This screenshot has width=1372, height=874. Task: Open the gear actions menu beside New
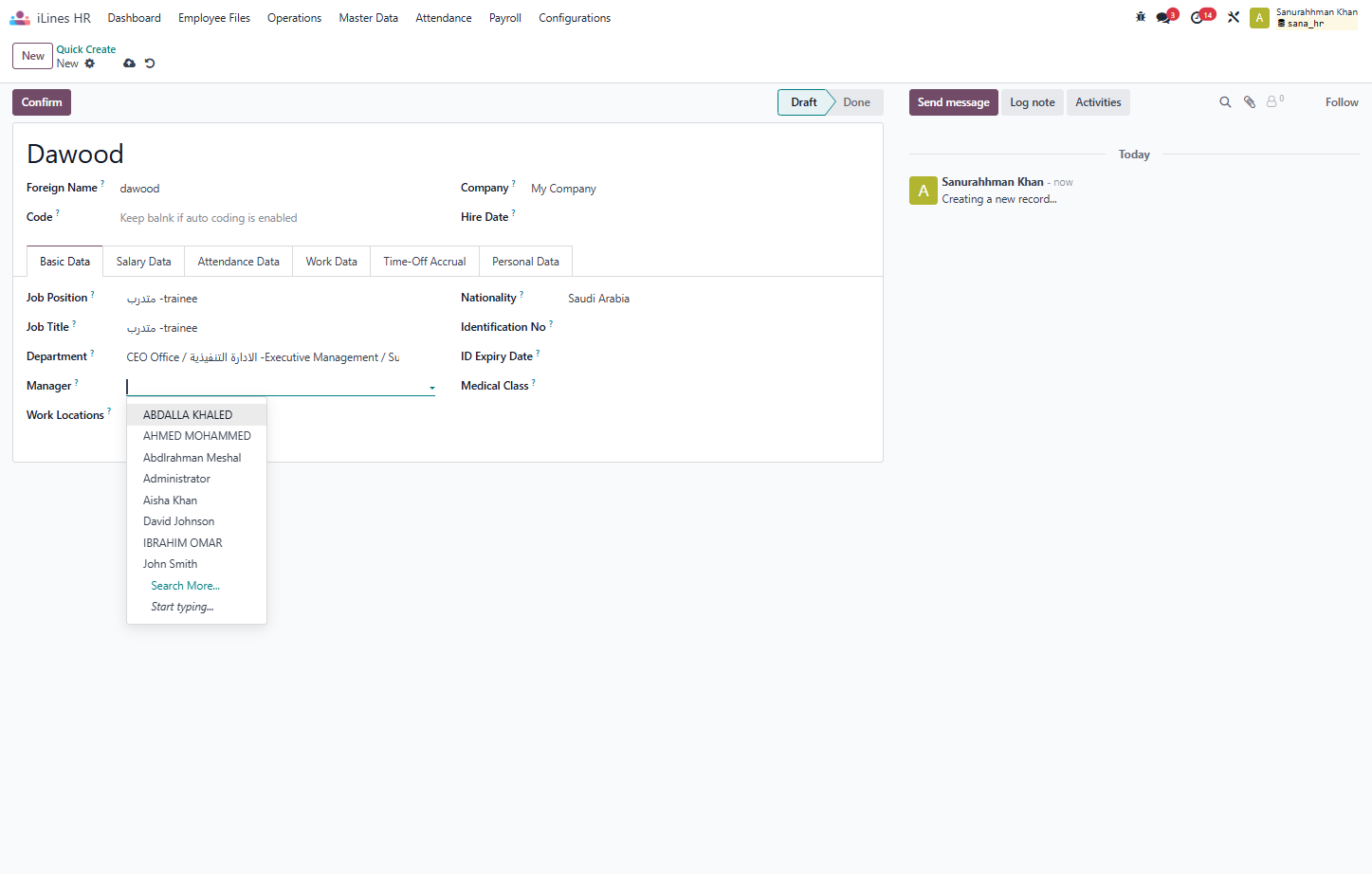[90, 64]
